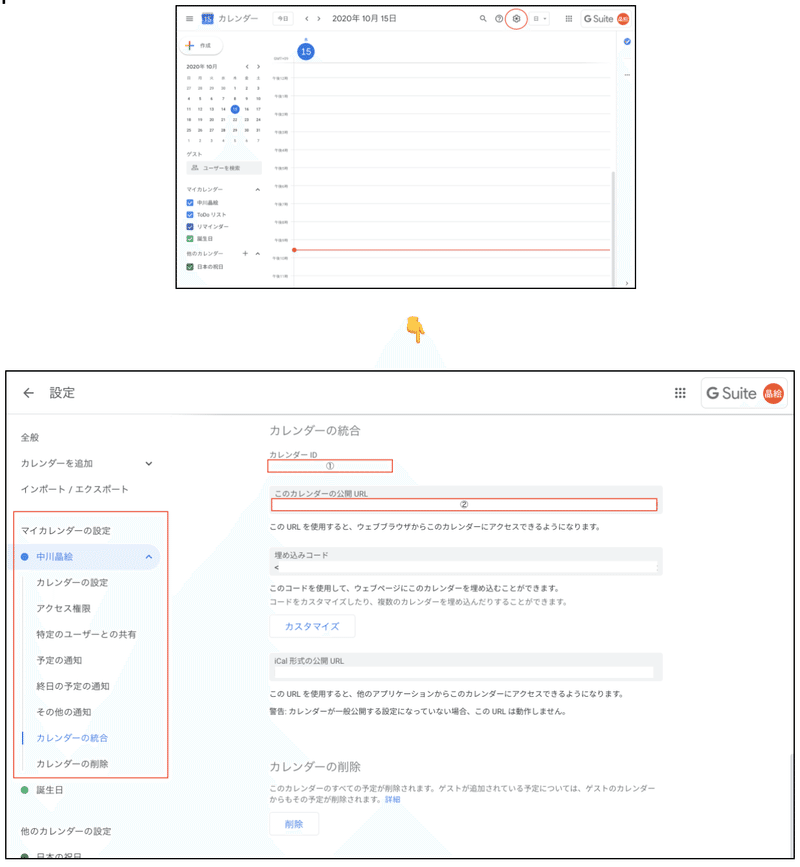
Task: Click the マイカレンダーの設定 heading
Action: [66, 531]
